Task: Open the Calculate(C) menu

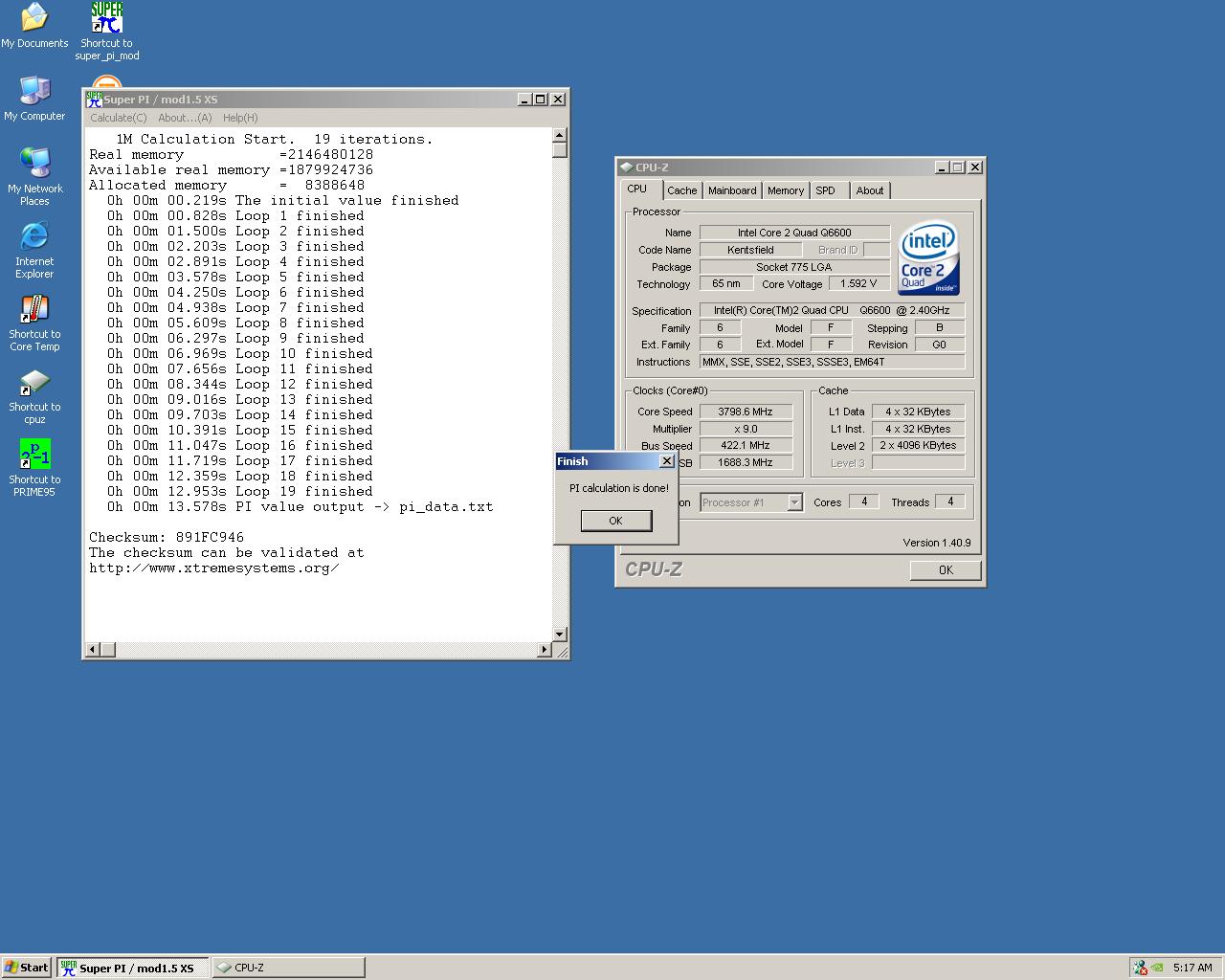Action: point(118,118)
